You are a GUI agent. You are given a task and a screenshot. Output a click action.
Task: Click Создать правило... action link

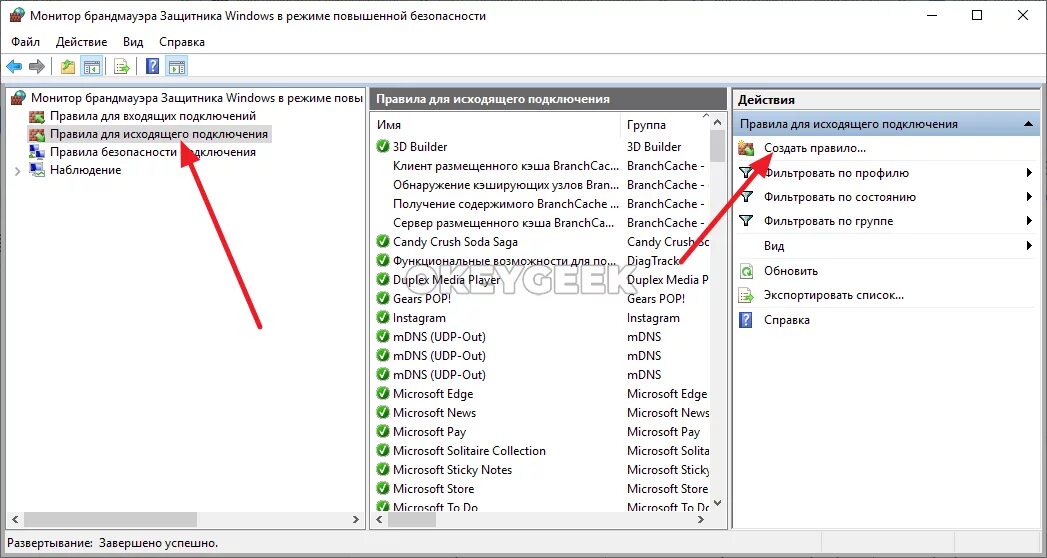(815, 148)
